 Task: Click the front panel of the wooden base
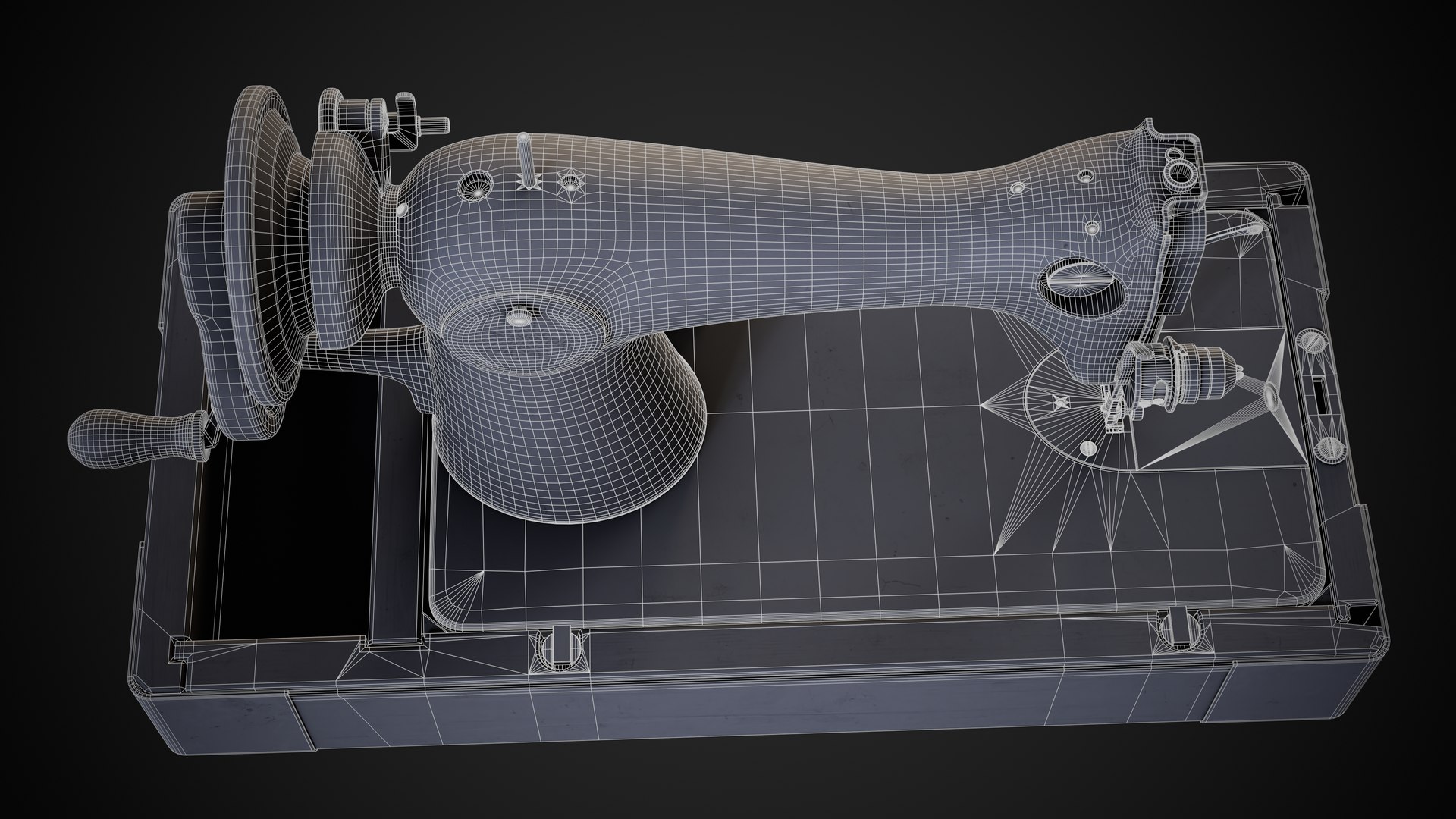pyautogui.click(x=758, y=705)
